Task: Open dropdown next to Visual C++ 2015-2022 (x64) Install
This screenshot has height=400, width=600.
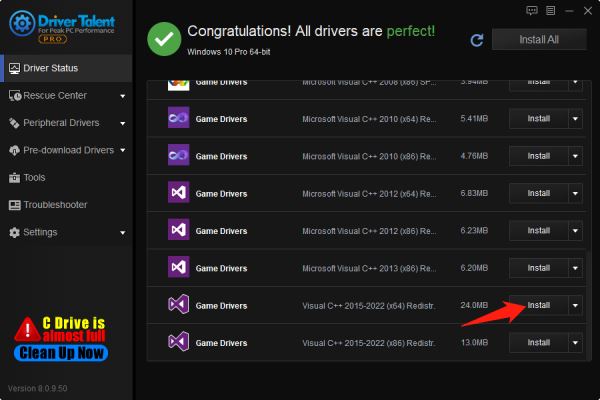Action: [x=575, y=305]
